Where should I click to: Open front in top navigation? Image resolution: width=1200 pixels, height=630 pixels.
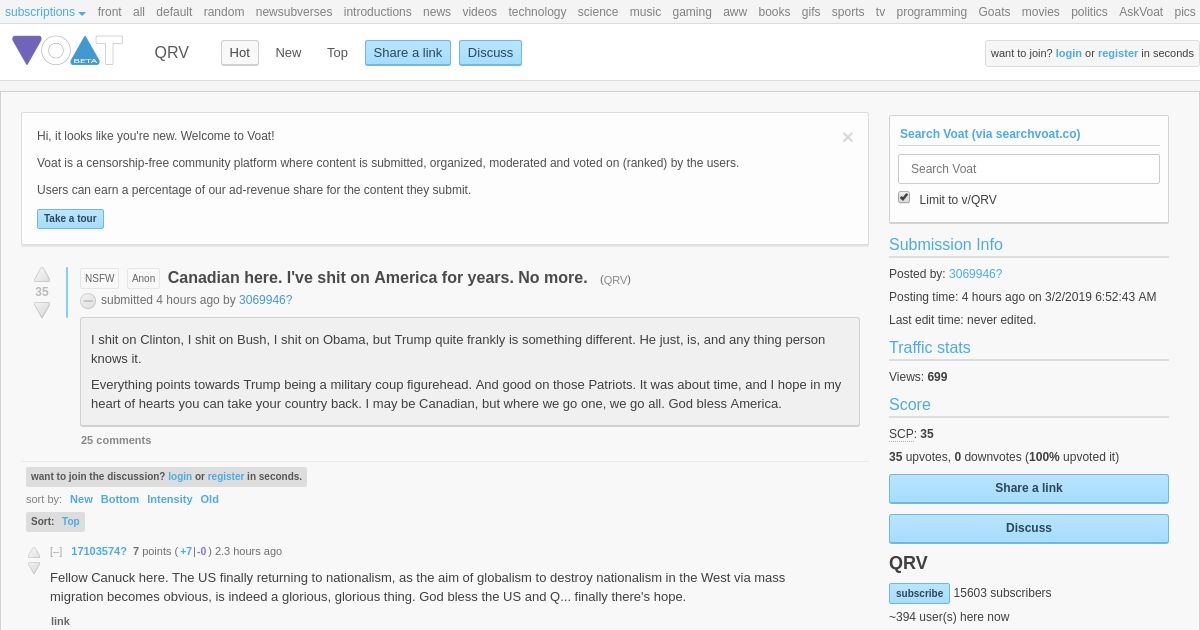(110, 12)
